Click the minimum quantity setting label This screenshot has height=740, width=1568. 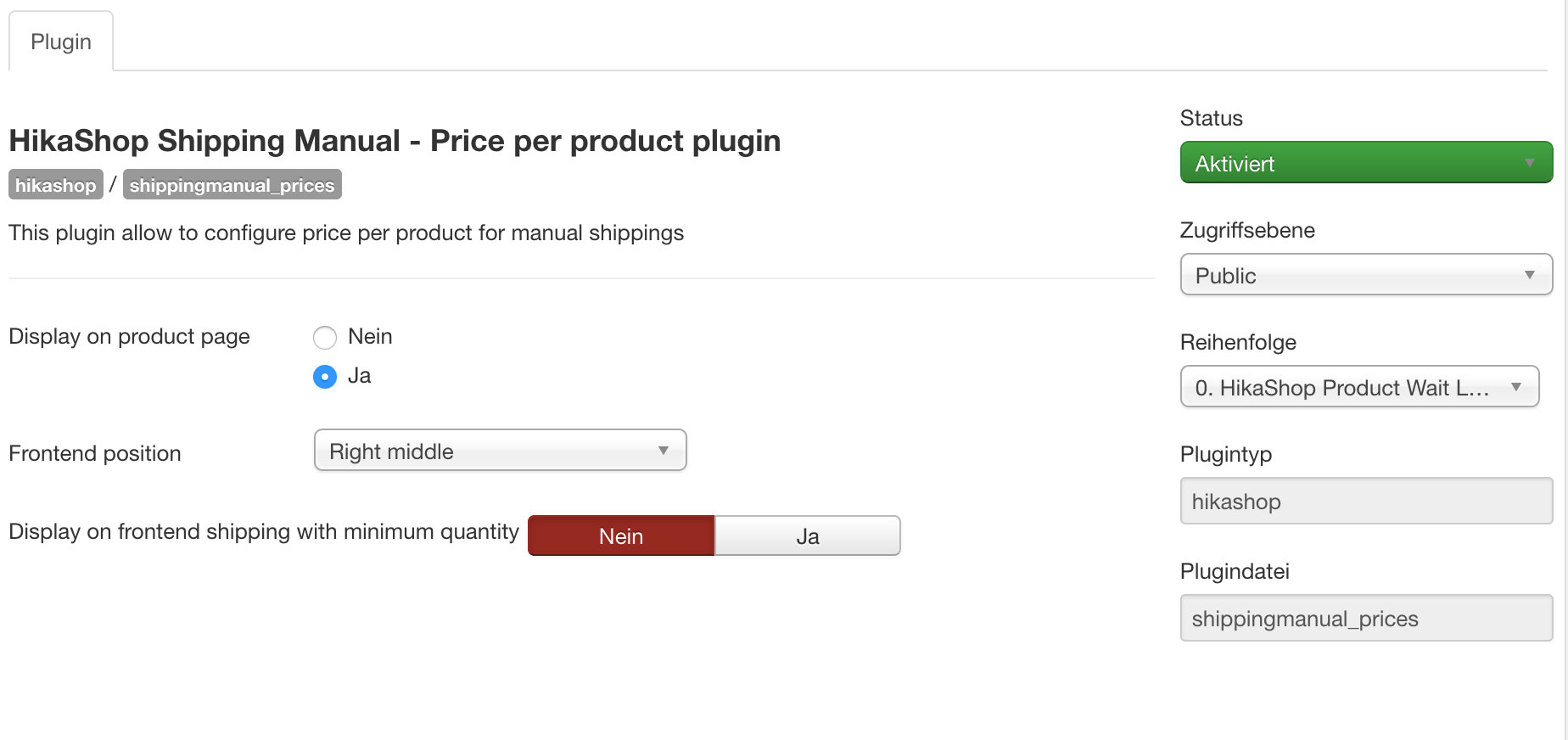264,532
